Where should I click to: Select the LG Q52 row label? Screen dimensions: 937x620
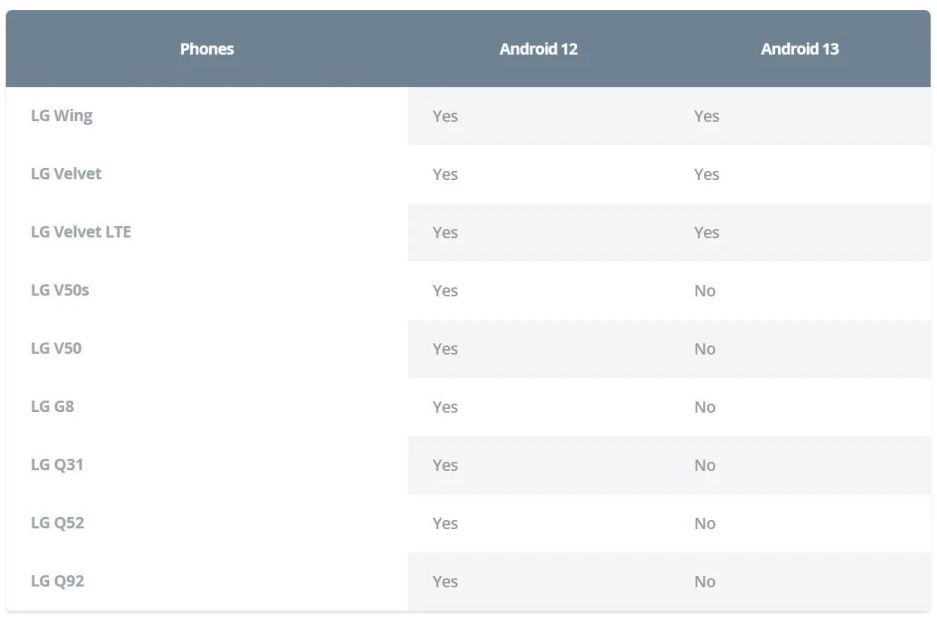pyautogui.click(x=57, y=523)
